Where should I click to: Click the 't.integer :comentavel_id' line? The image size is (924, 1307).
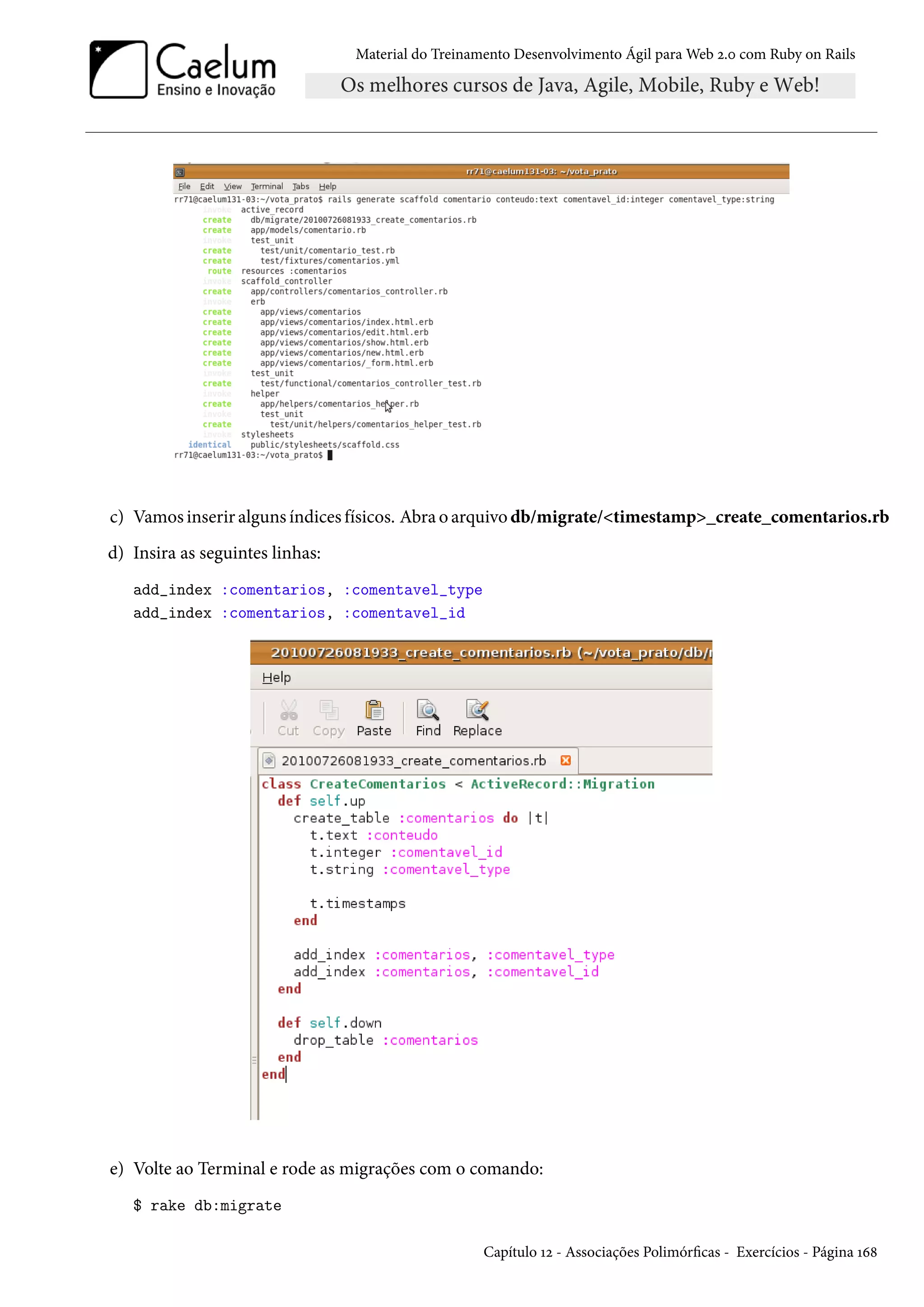406,852
